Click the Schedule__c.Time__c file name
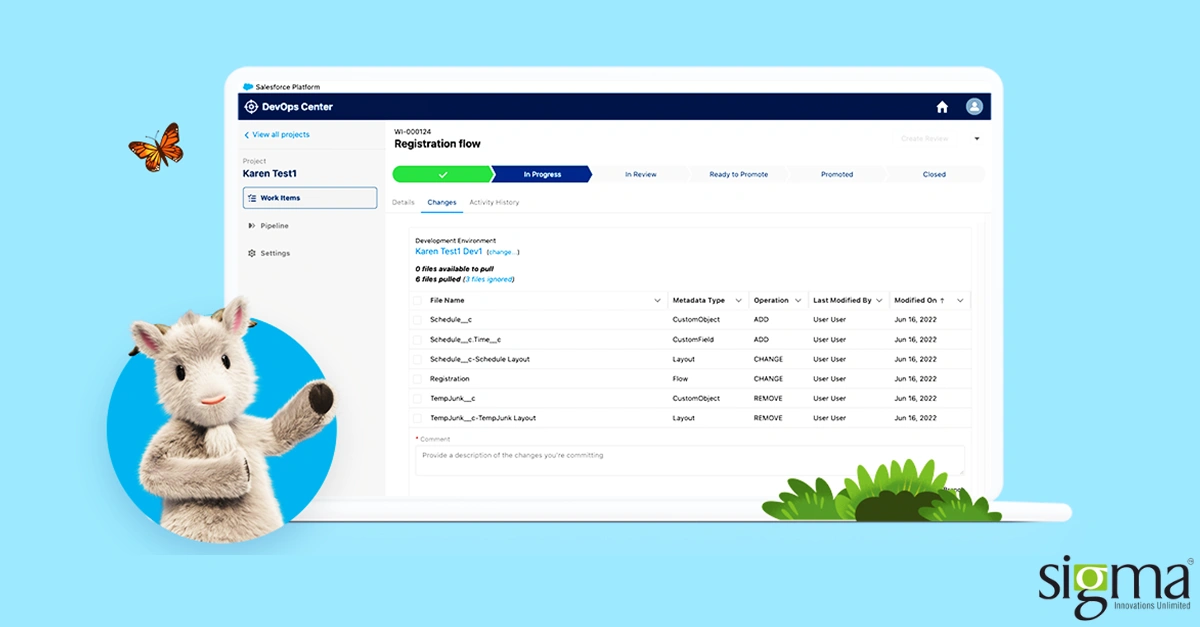The image size is (1200, 627). pyautogui.click(x=465, y=340)
